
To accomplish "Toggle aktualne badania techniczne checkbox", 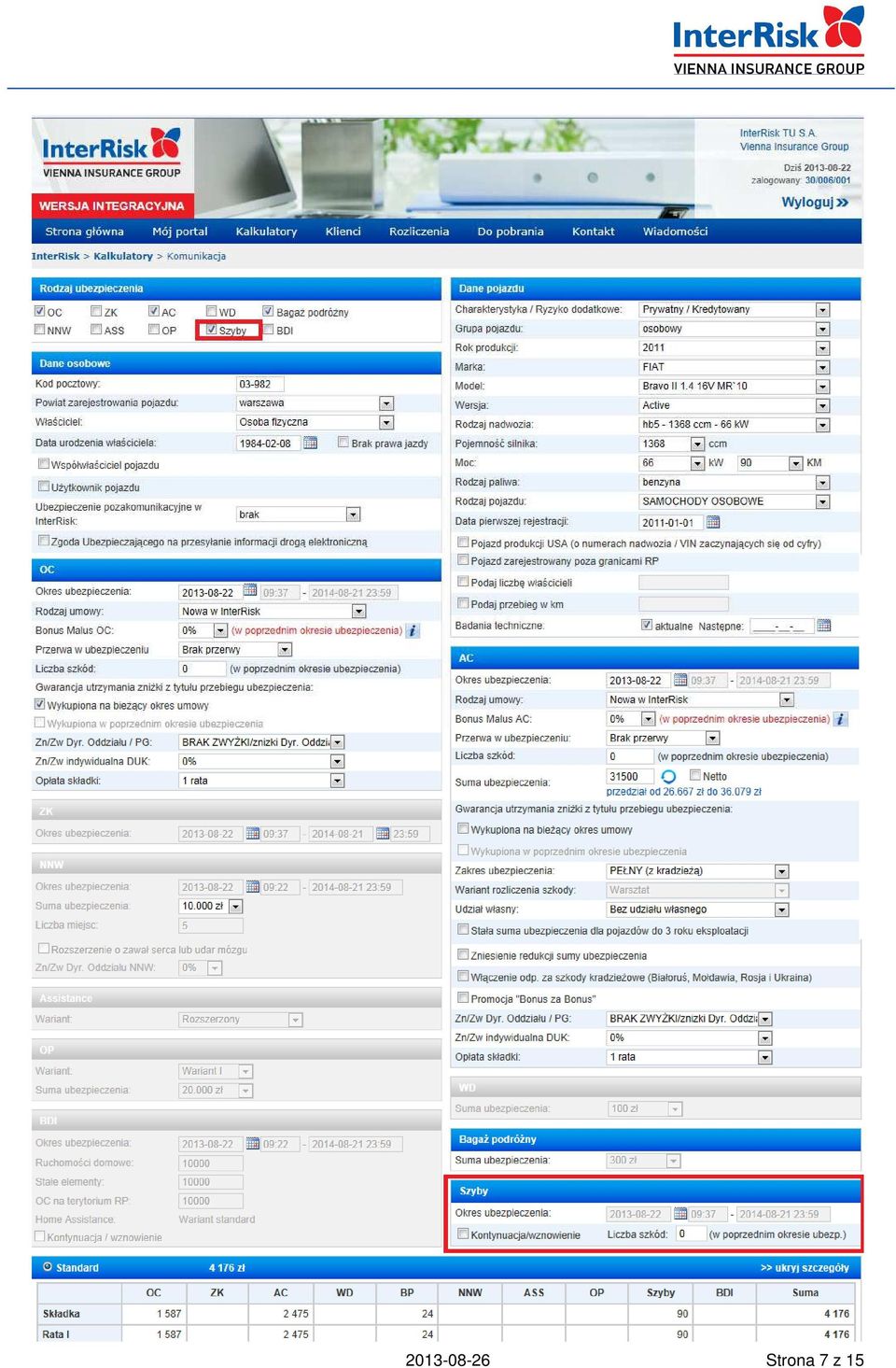I will [x=647, y=625].
